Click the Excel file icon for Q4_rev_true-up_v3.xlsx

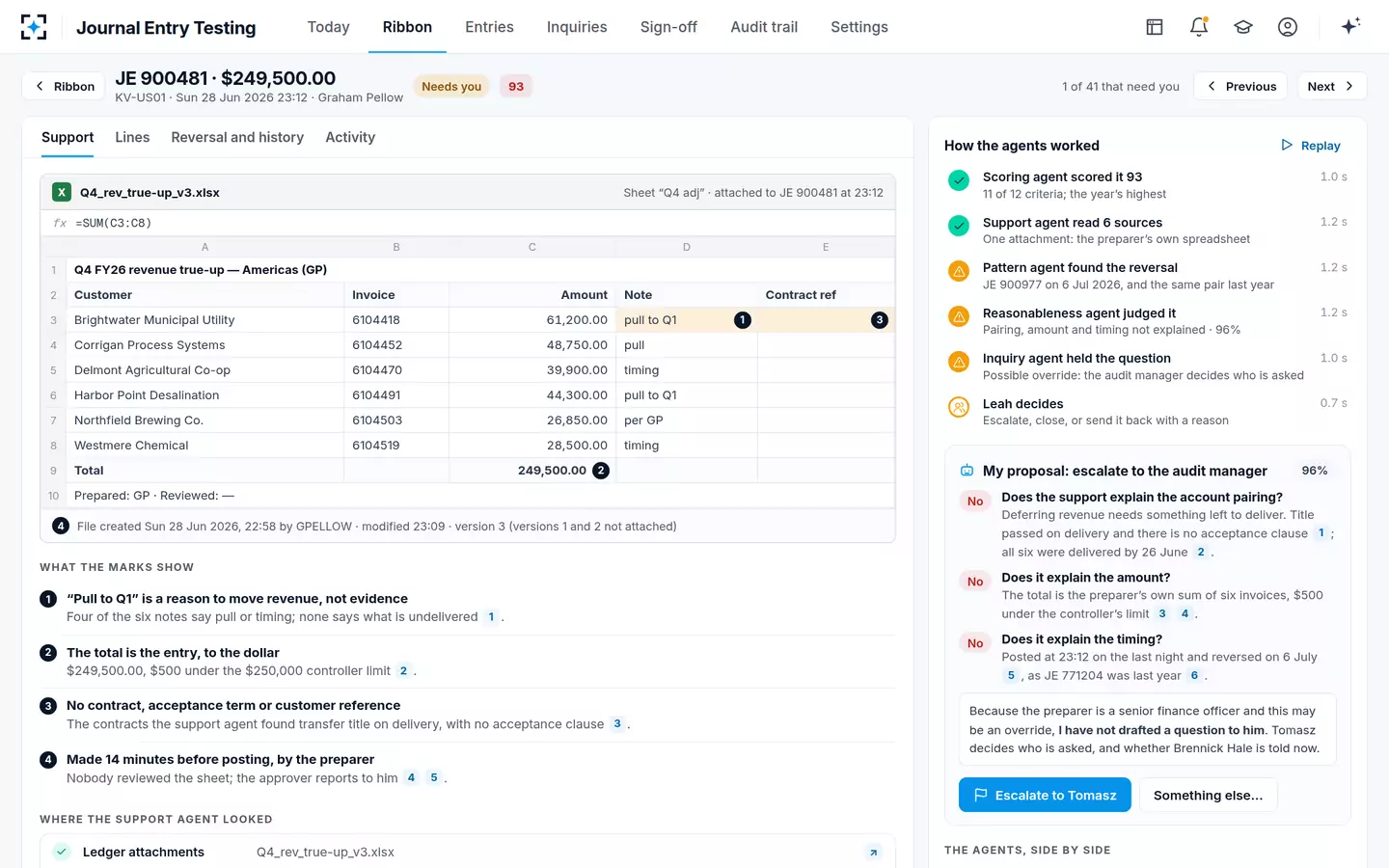pyautogui.click(x=62, y=192)
